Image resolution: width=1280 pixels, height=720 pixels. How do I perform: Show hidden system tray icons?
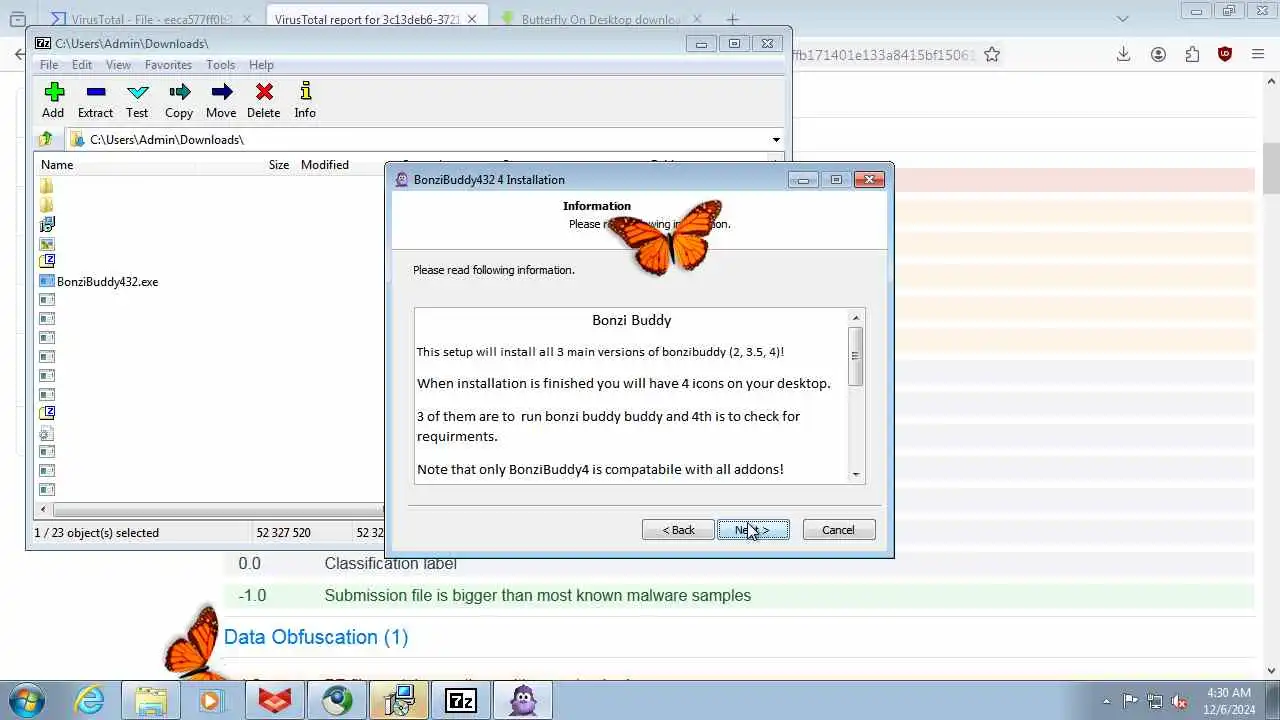pyautogui.click(x=1106, y=701)
